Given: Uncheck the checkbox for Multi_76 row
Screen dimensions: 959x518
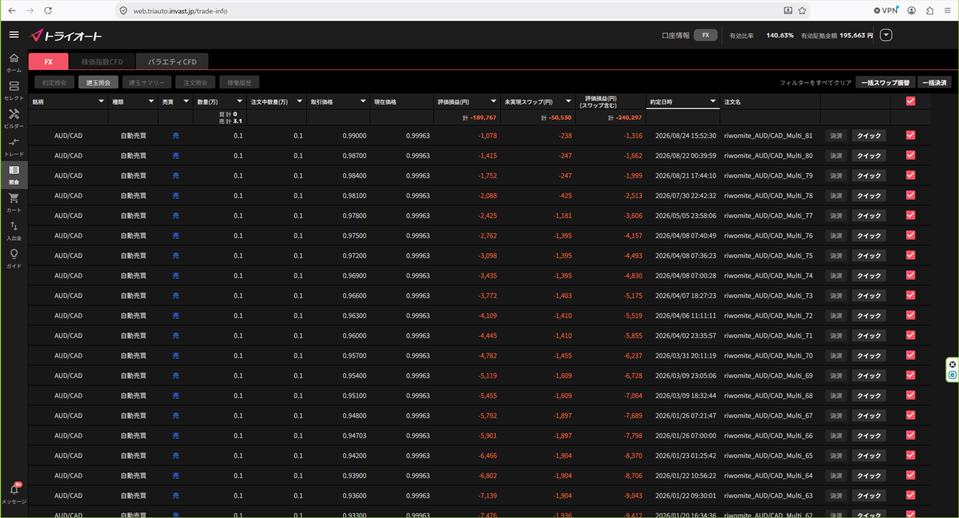Looking at the screenshot, I should coord(911,235).
